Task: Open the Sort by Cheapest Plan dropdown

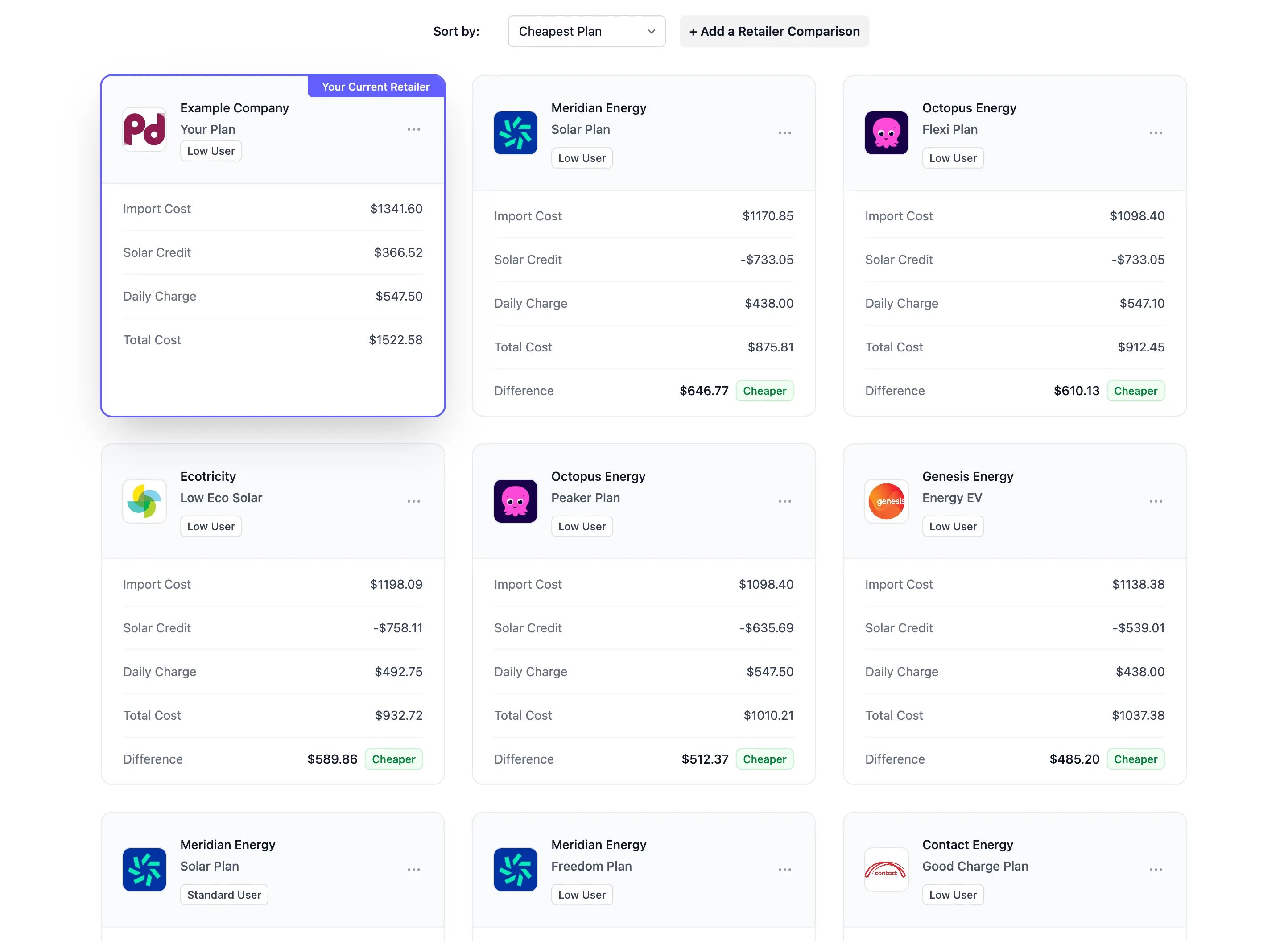Action: click(x=586, y=31)
